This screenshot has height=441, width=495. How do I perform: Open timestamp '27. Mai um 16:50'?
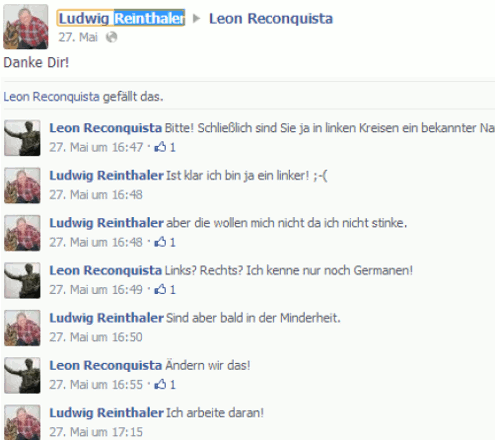pos(96,337)
